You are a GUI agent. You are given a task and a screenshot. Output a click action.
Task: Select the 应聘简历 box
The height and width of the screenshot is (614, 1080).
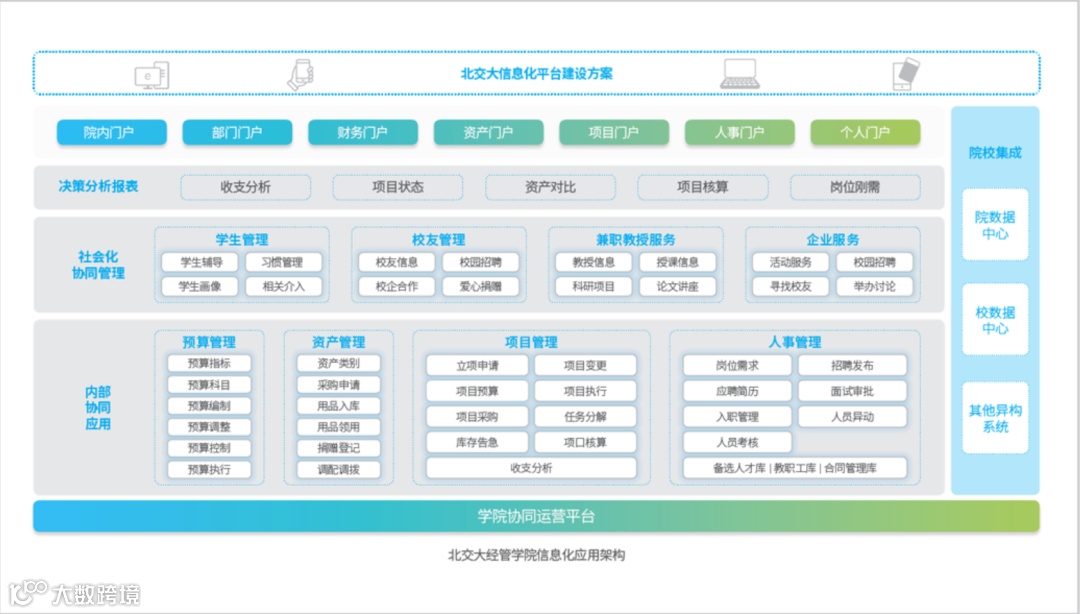(738, 391)
